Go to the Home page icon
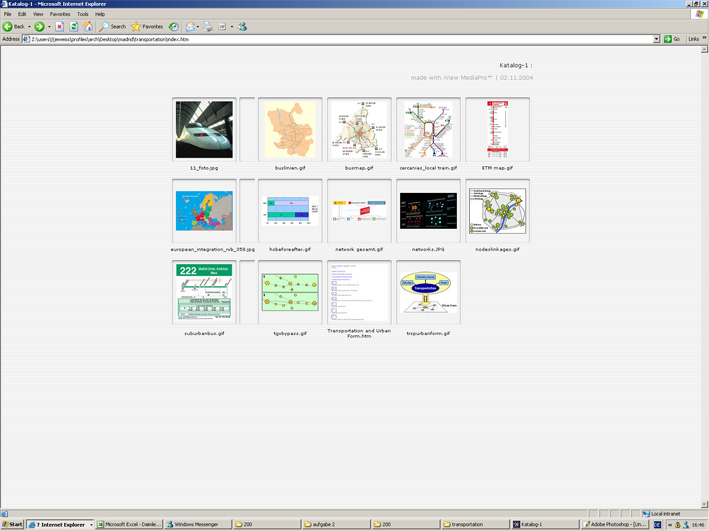709x531 pixels. click(x=88, y=27)
